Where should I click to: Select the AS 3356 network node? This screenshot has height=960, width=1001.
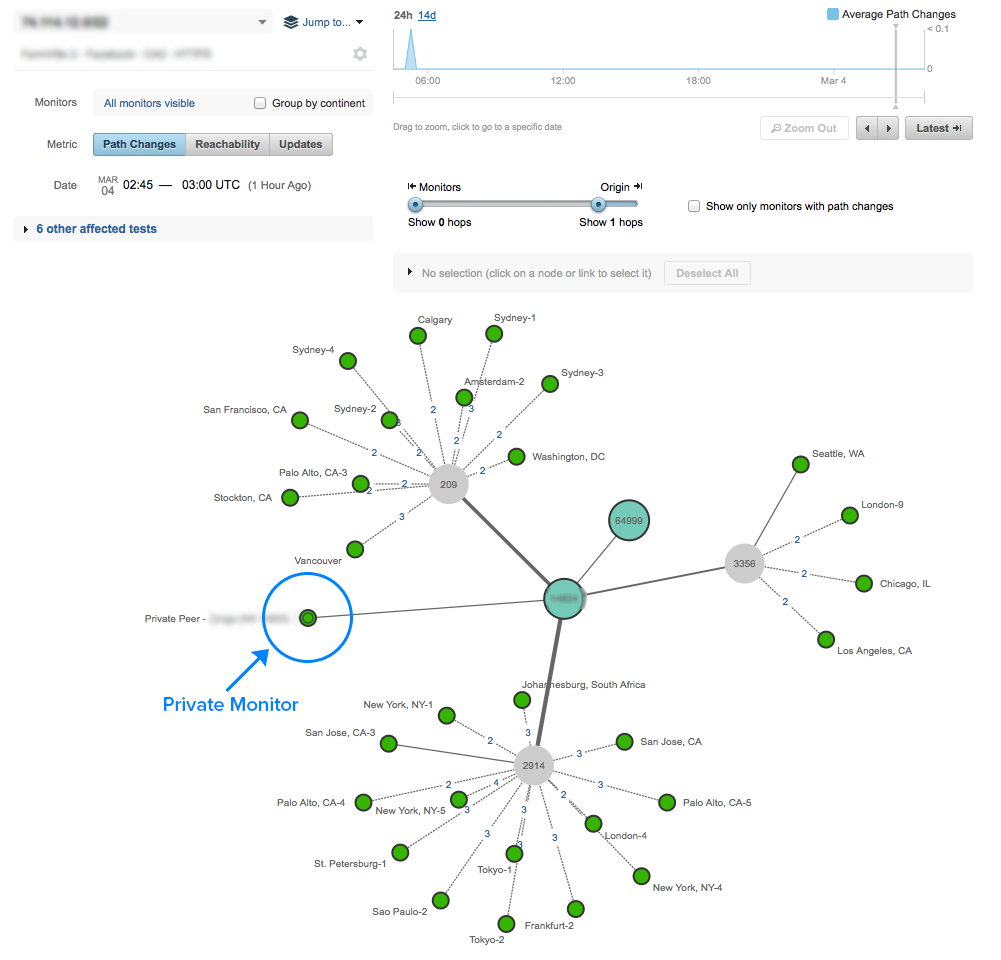pos(744,564)
